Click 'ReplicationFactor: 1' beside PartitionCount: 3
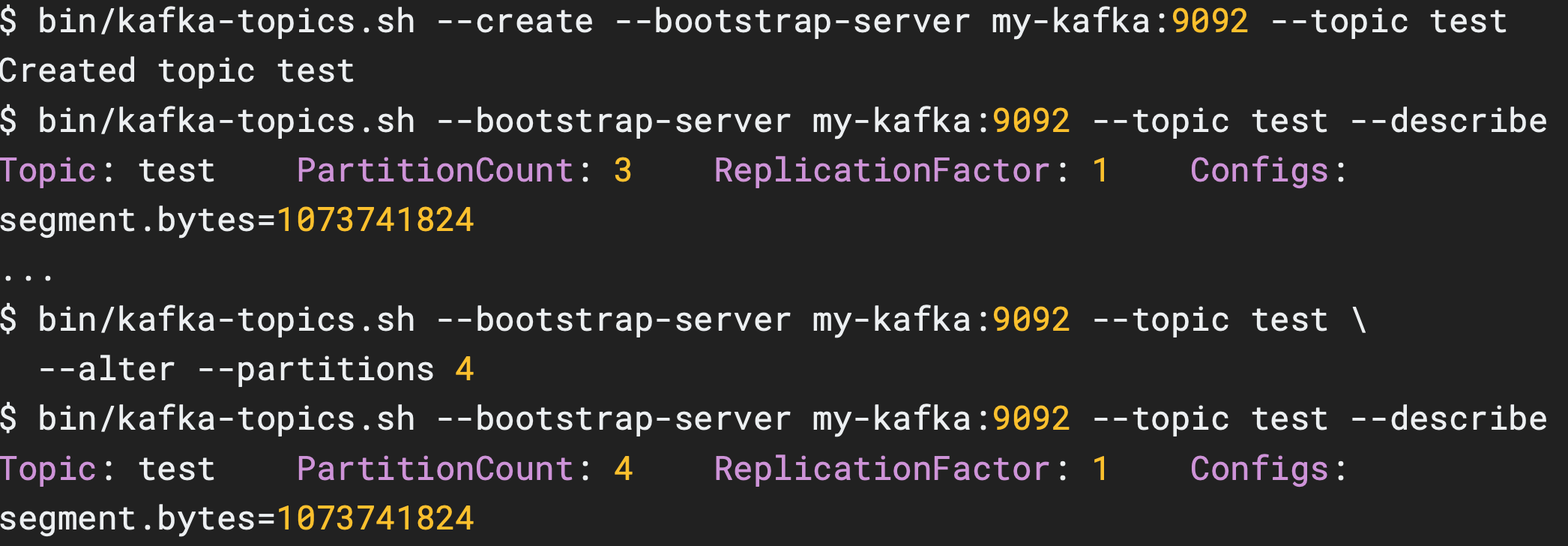1568x546 pixels. (911, 171)
